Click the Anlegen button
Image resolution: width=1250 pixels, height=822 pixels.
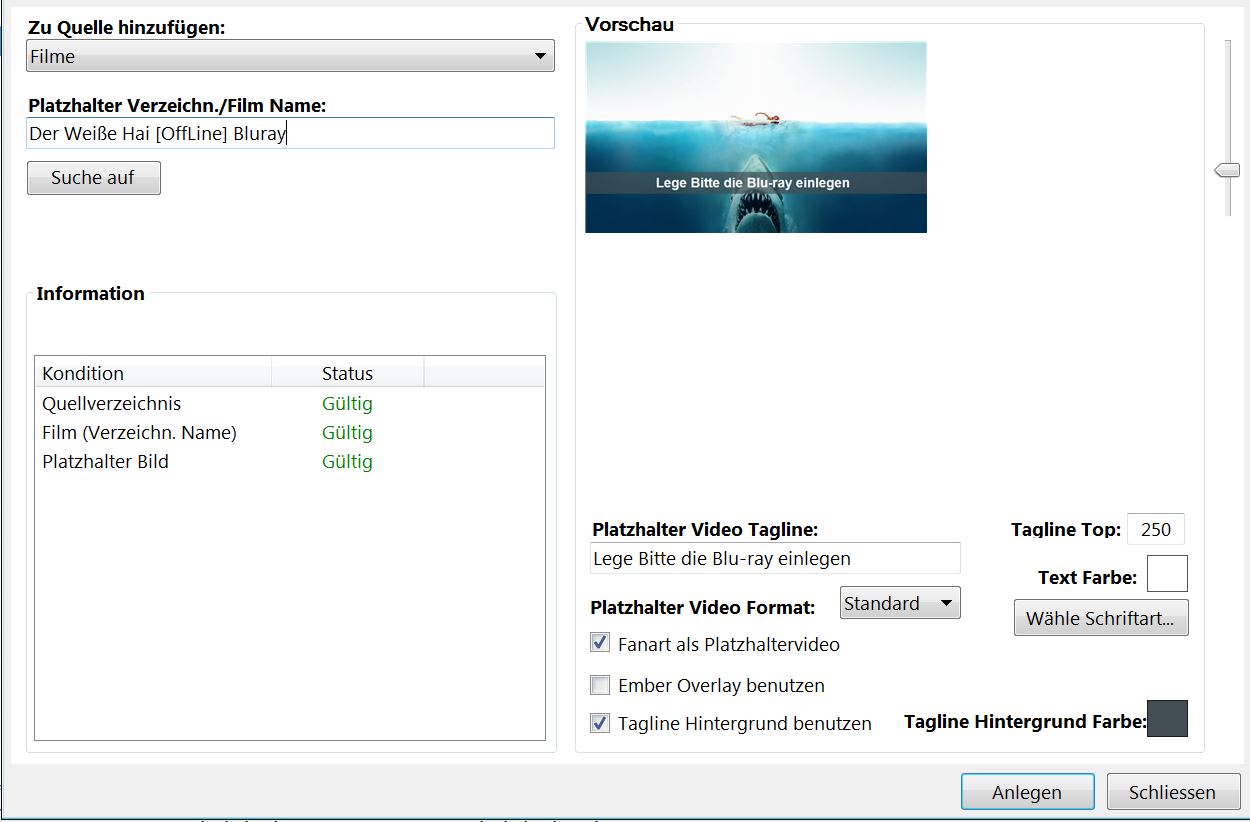point(1027,792)
